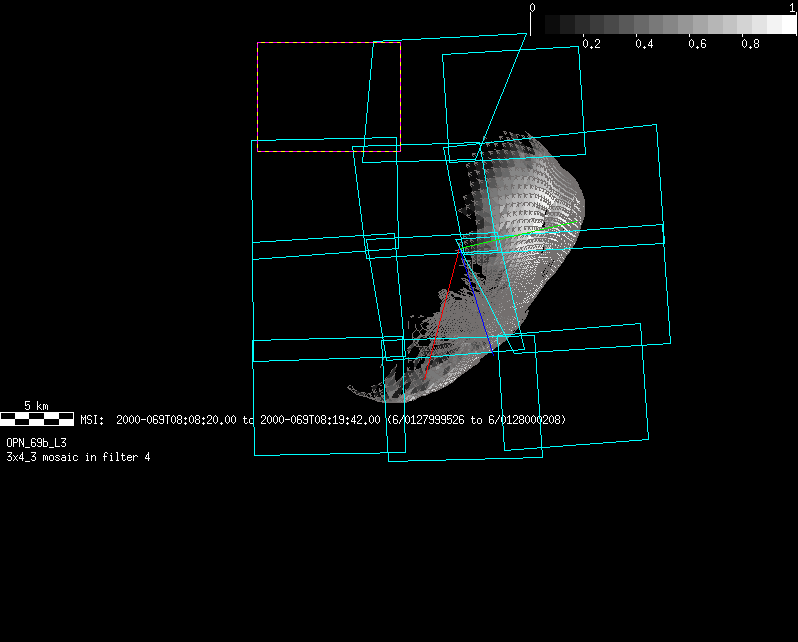This screenshot has width=798, height=642.
Task: Click the '3x4_3 mosaic in filter 4' text
Action: coord(78,456)
